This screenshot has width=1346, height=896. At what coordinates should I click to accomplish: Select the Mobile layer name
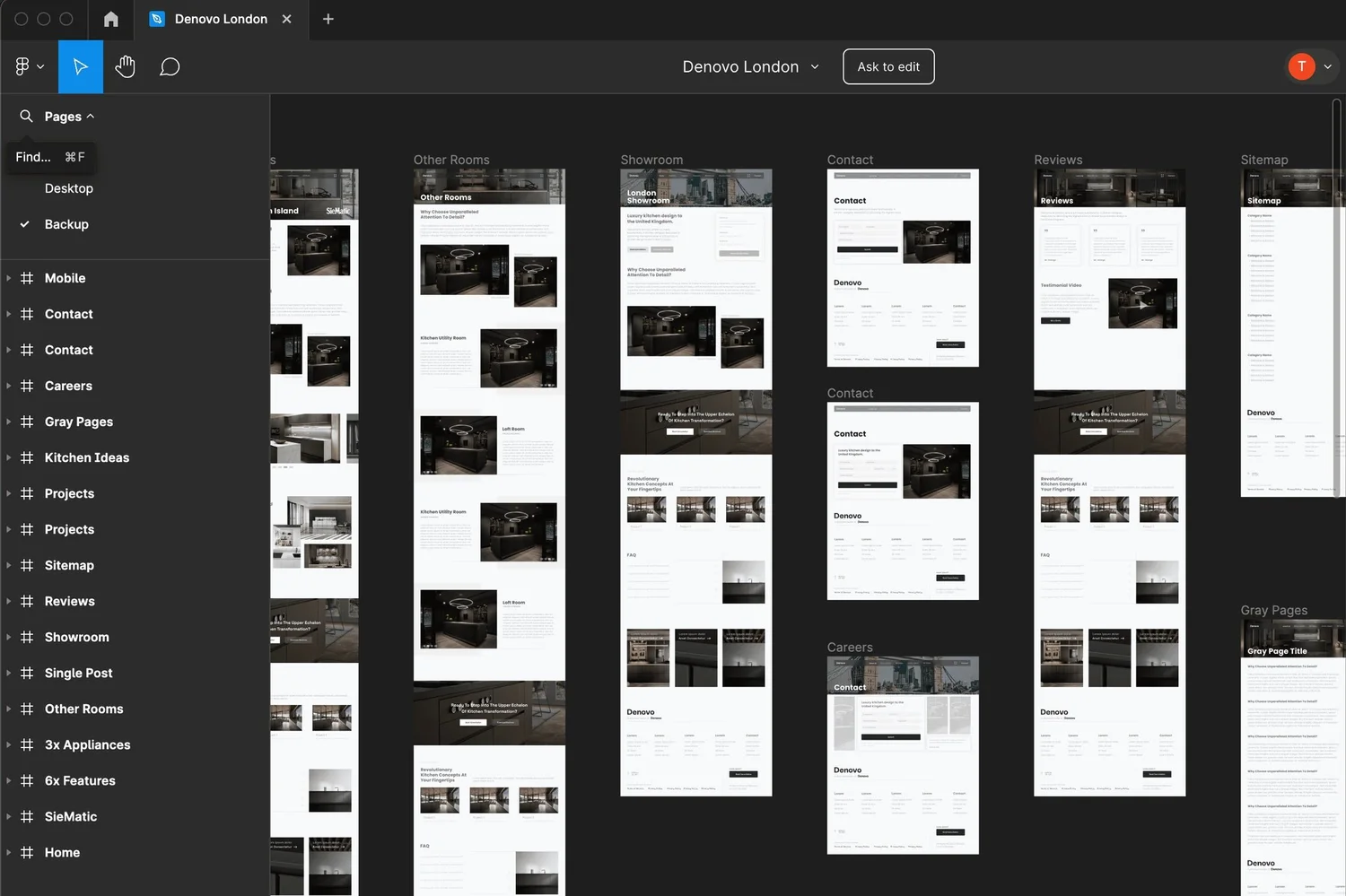coord(66,278)
